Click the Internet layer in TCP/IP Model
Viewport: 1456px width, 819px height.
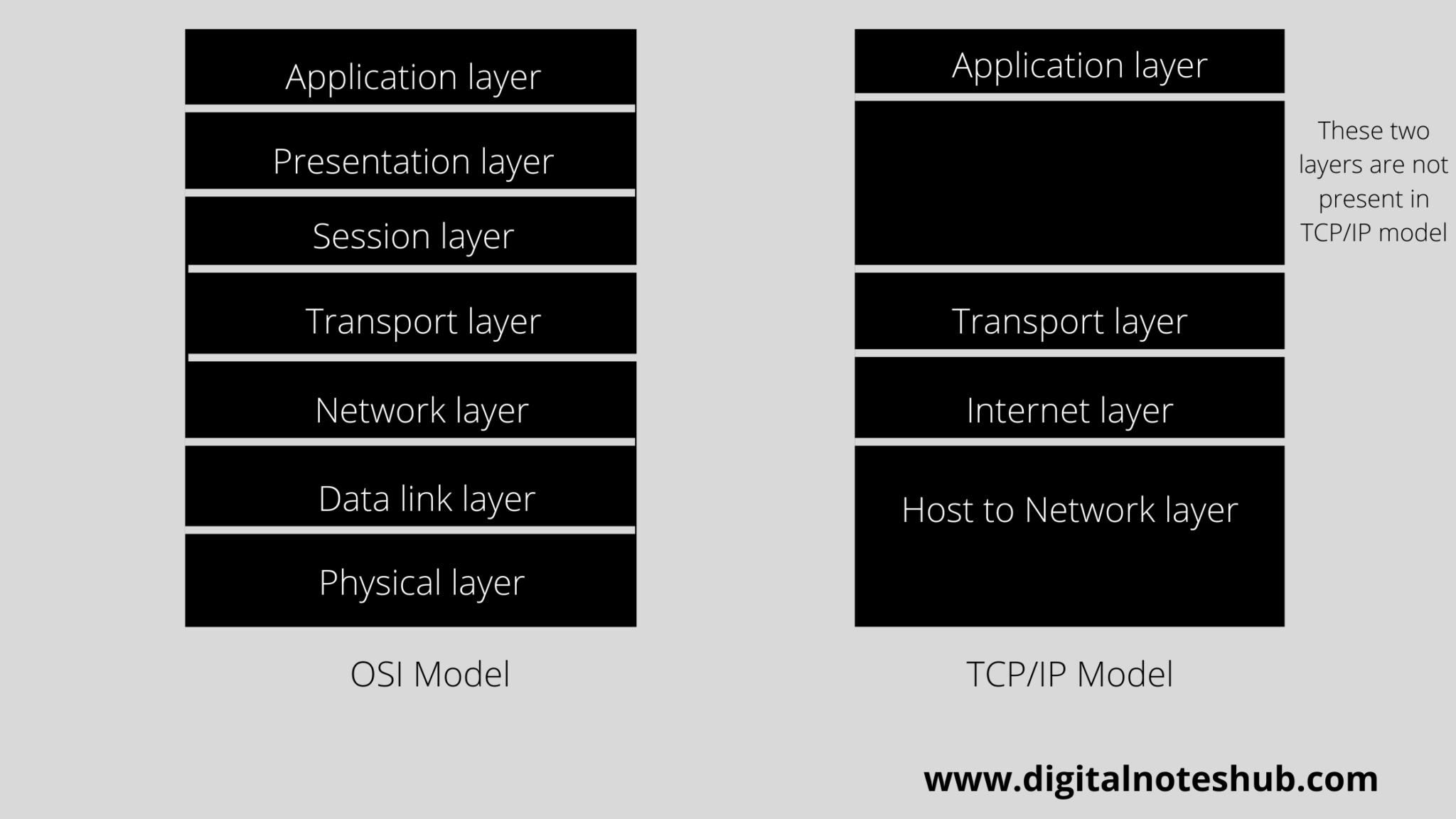(1069, 408)
